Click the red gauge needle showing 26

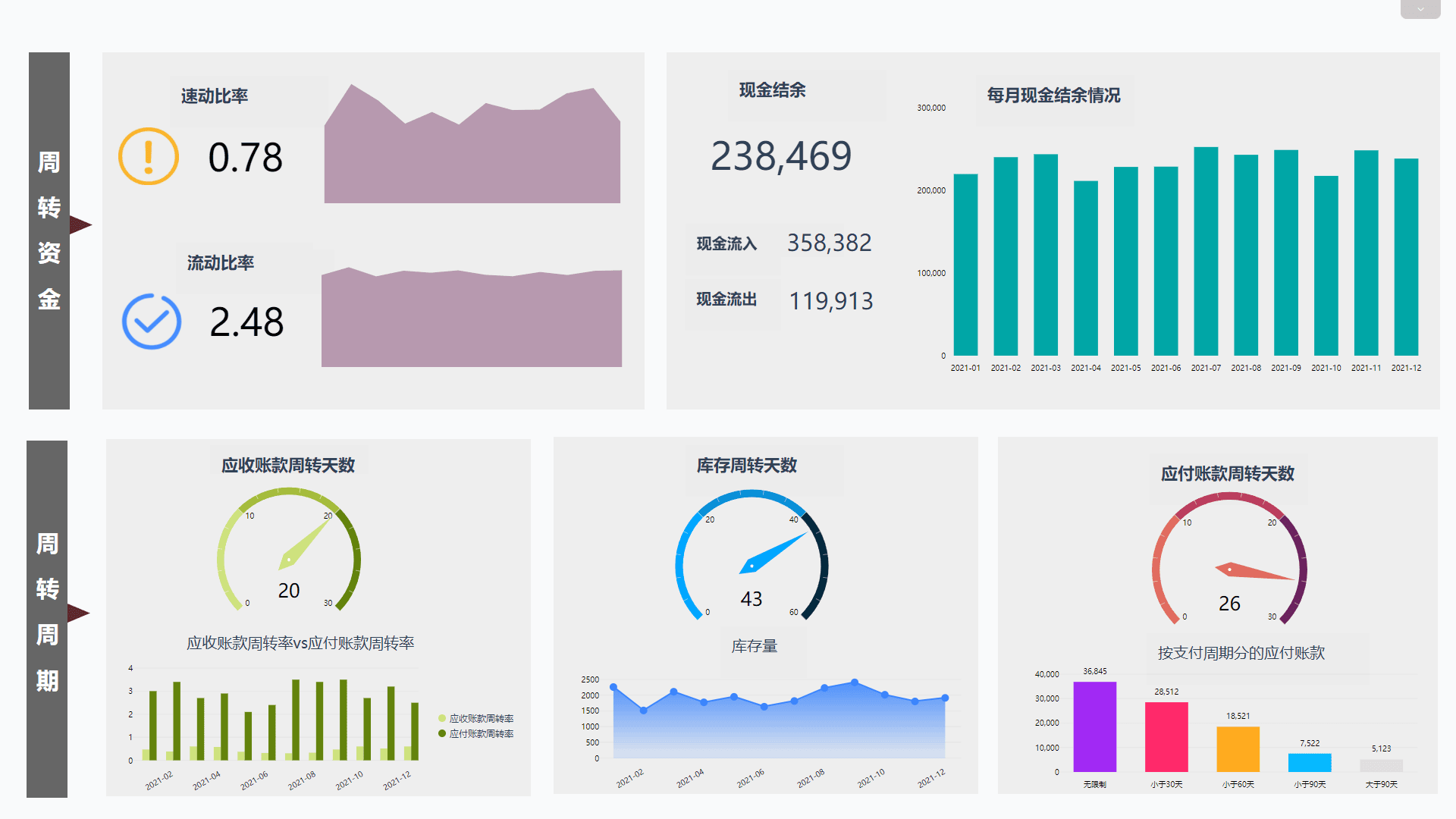(x=1255, y=571)
